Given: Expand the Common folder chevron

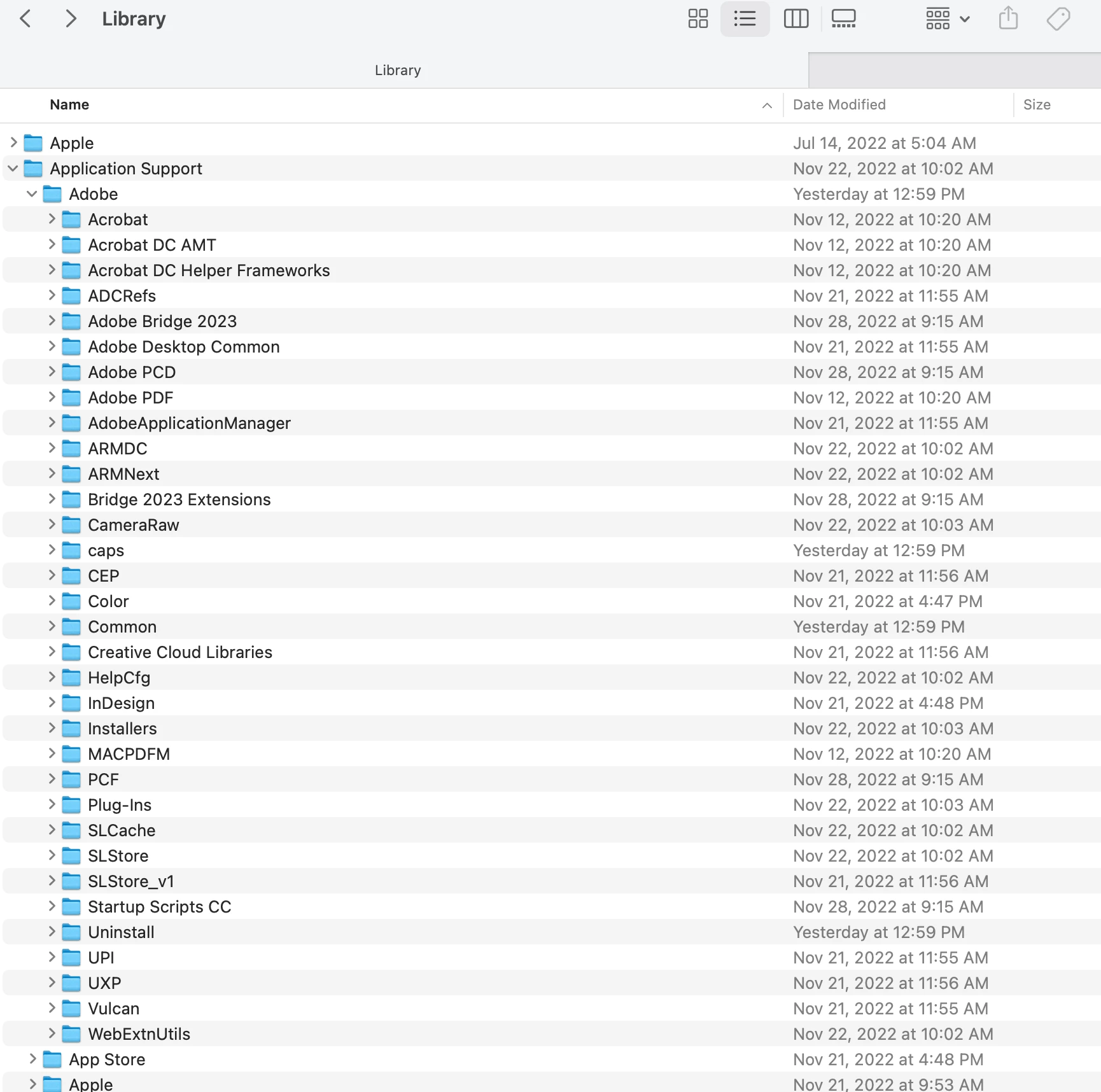Looking at the screenshot, I should [x=52, y=626].
